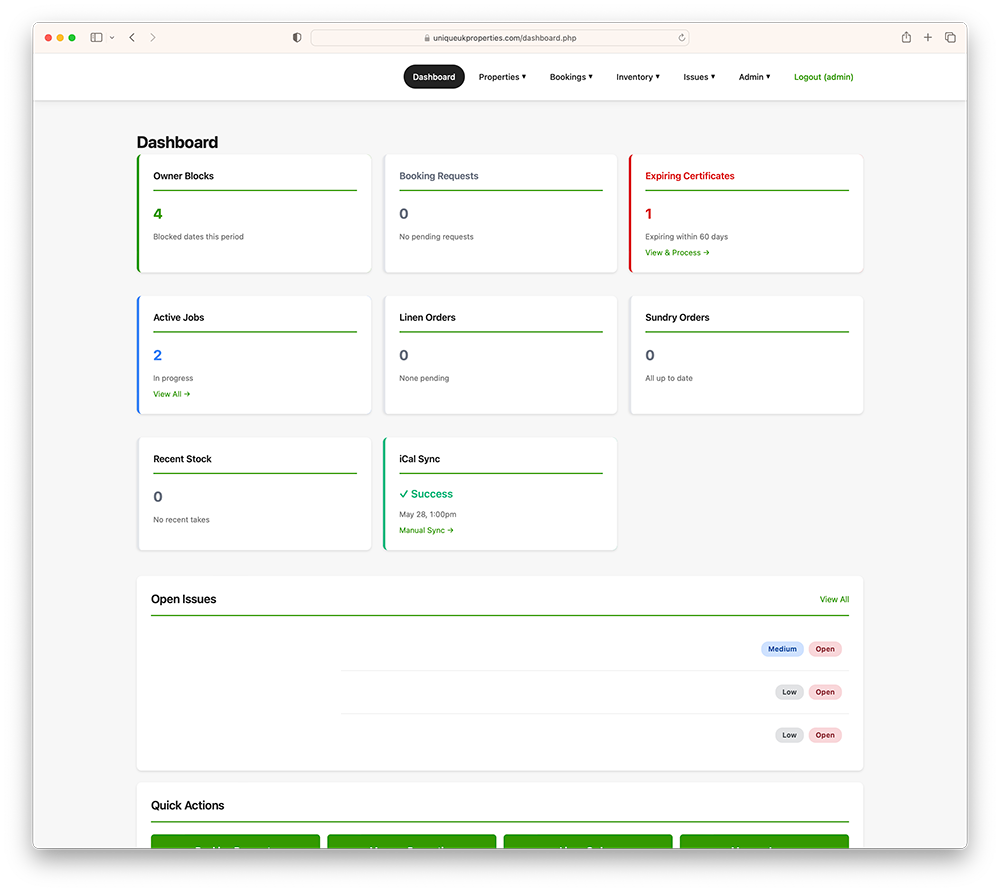The height and width of the screenshot is (892, 1000).
Task: Click Open badge beside Medium priority
Action: click(x=825, y=649)
